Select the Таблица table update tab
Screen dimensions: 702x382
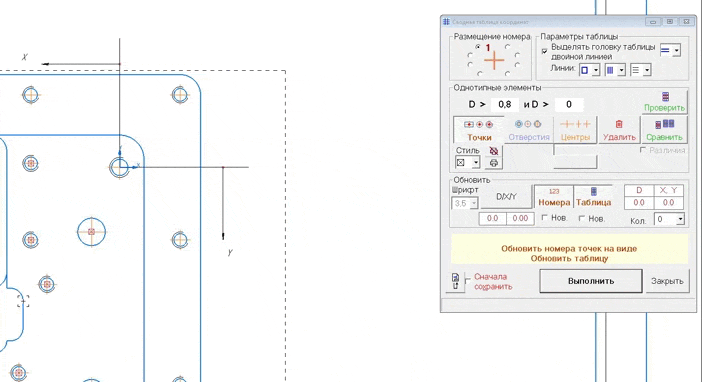593,197
